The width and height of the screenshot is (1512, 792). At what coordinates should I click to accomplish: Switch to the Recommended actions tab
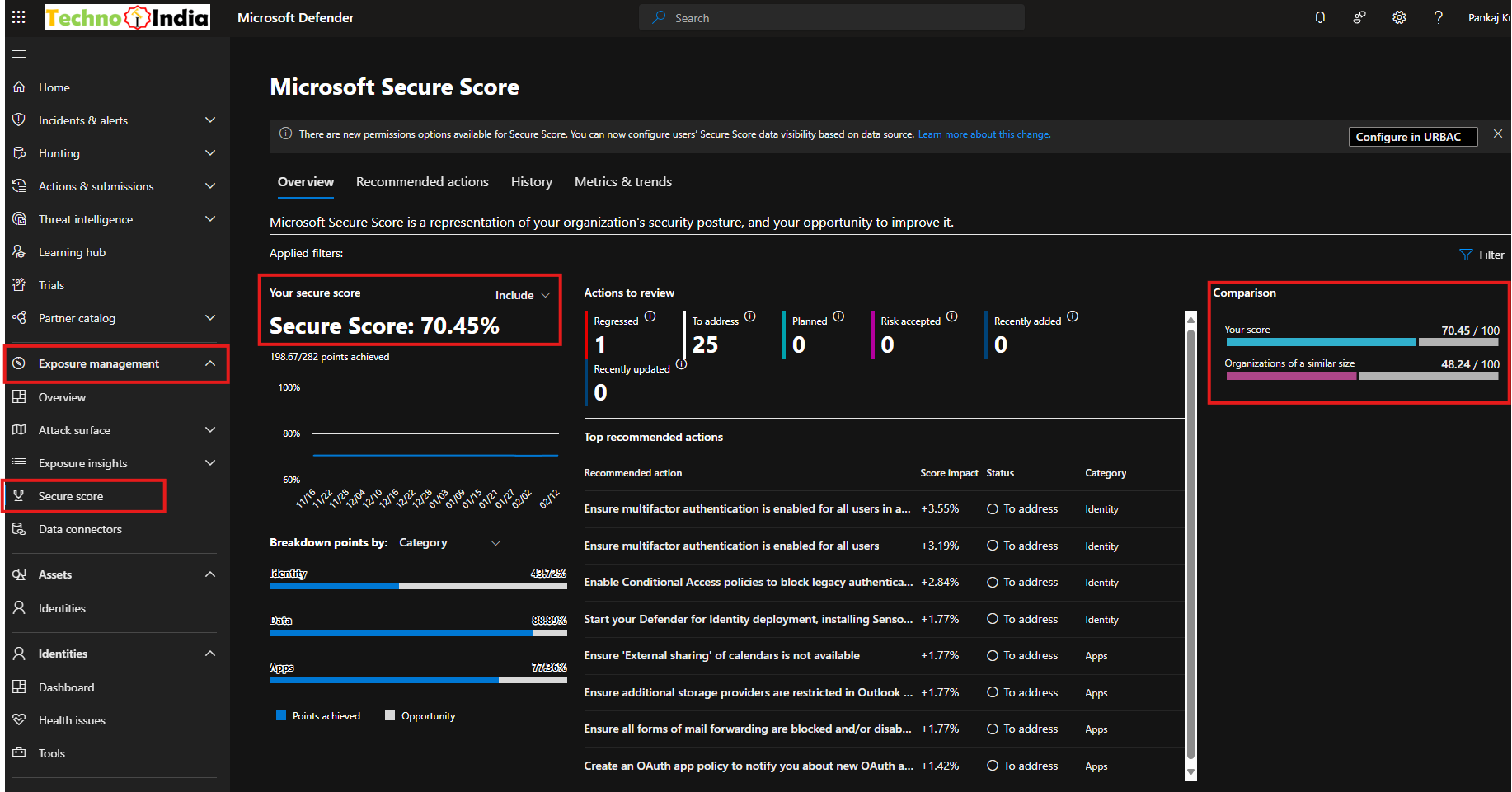(x=422, y=181)
